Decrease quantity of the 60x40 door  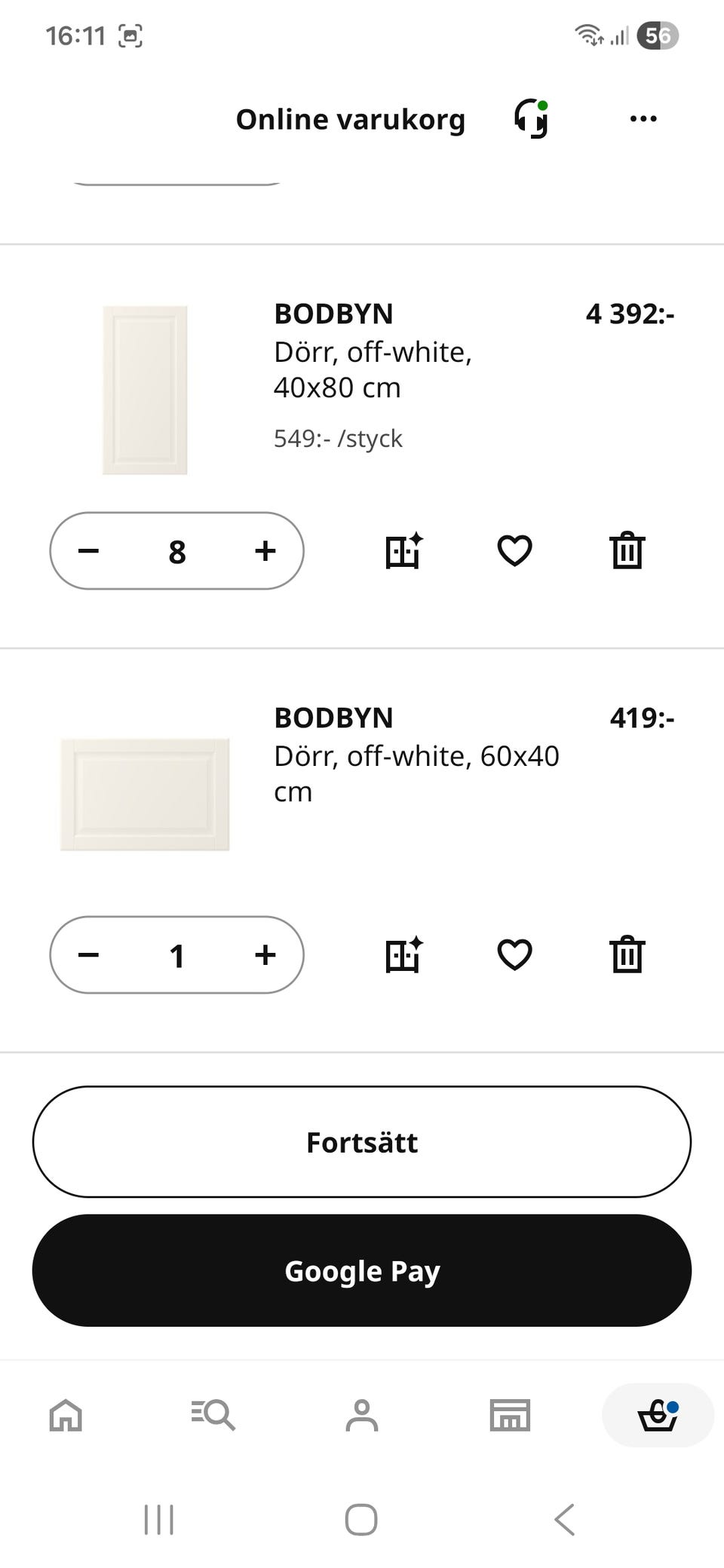click(x=89, y=955)
